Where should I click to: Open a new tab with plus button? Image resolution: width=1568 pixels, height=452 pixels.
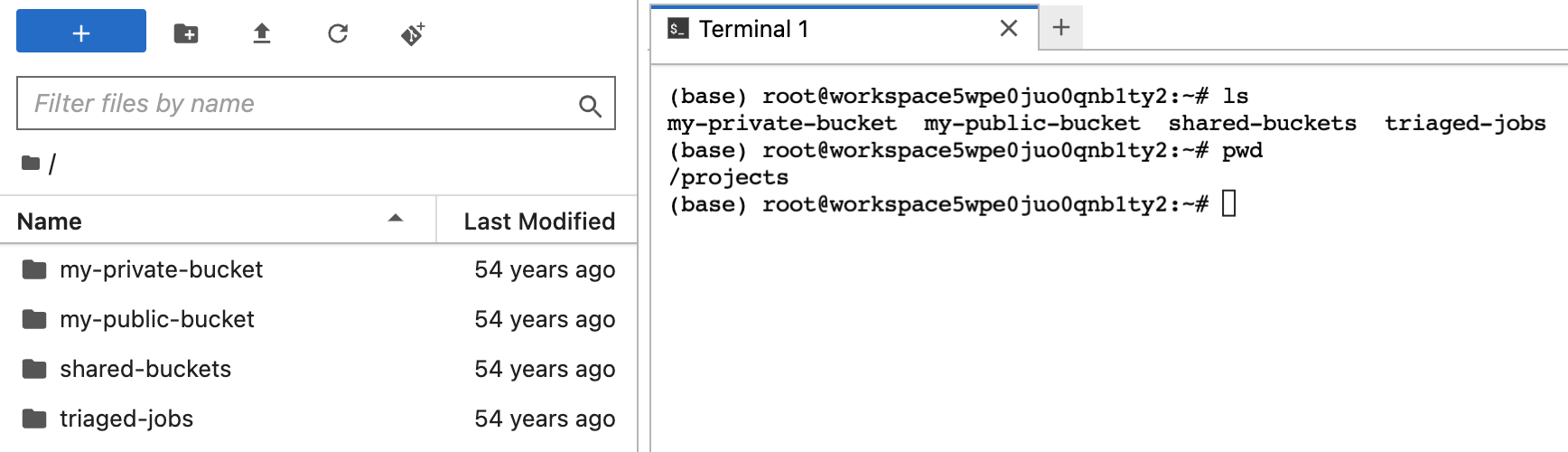coord(1061,28)
